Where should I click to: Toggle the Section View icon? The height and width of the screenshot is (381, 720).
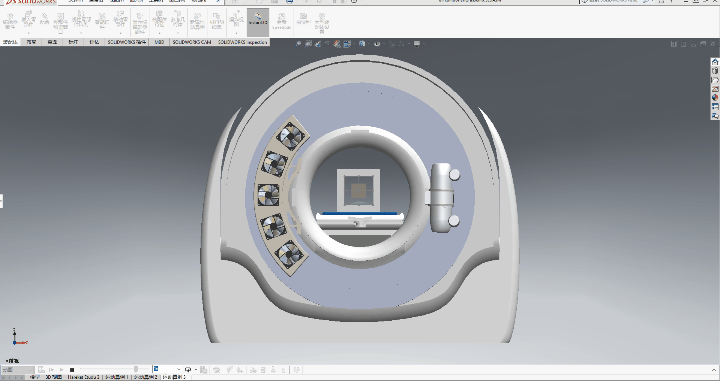coord(327,44)
